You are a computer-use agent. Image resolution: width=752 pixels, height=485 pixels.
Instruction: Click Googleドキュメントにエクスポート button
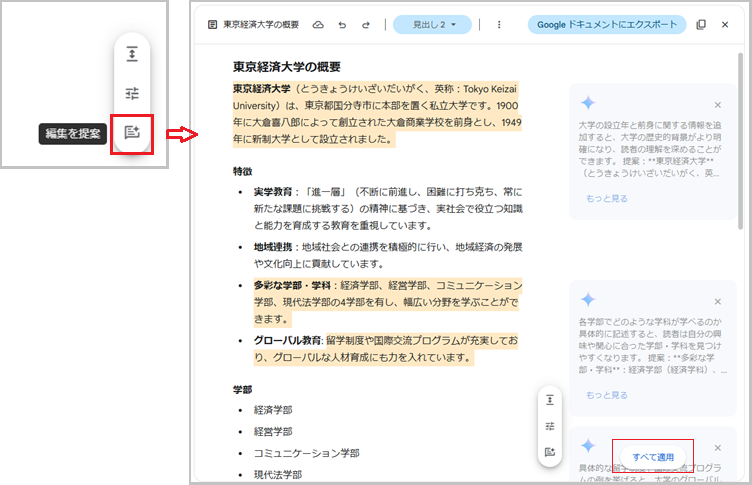point(607,24)
